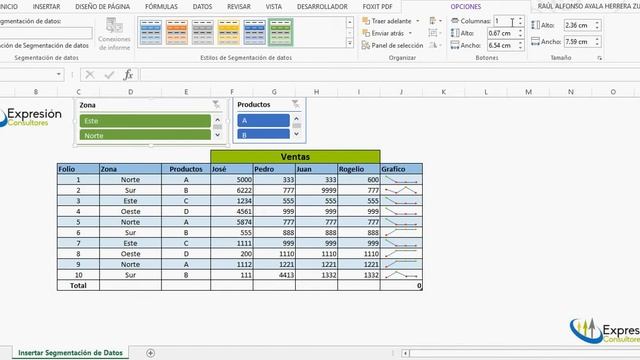Viewport: 640px width, 360px height.
Task: Select the José column header cell
Action: tap(231, 169)
